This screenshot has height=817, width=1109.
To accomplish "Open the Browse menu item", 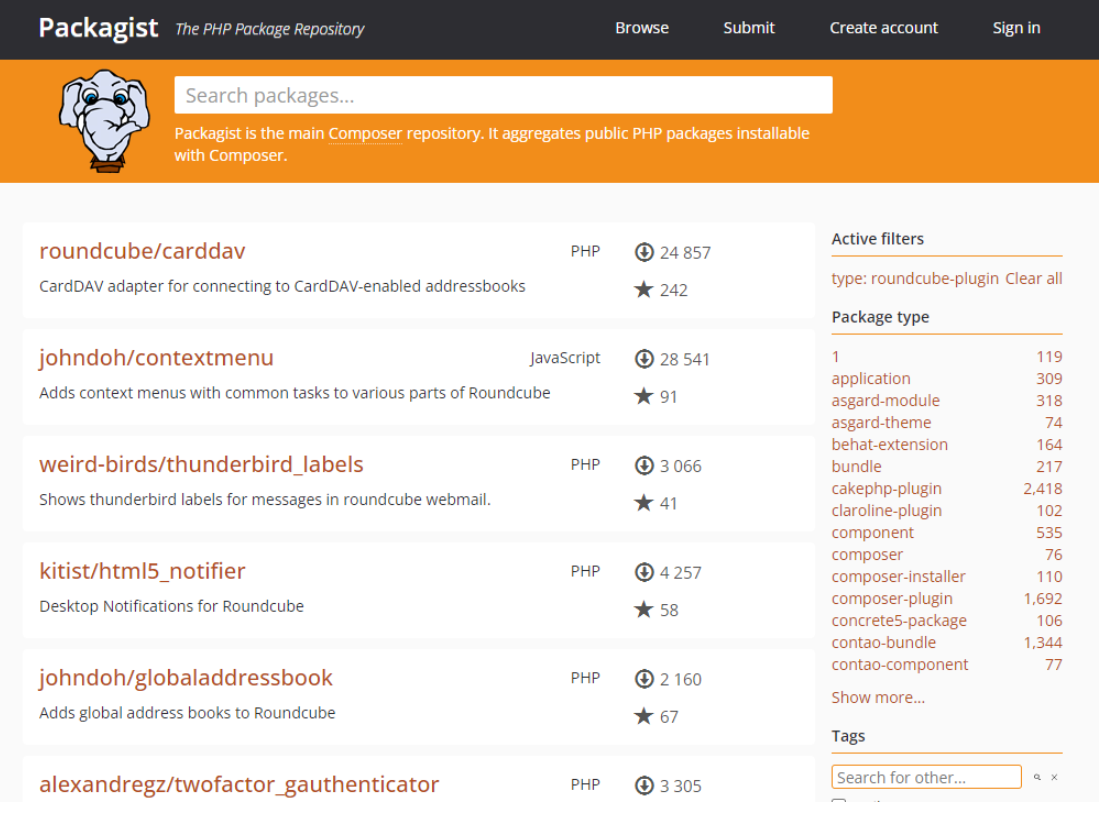I will (641, 28).
